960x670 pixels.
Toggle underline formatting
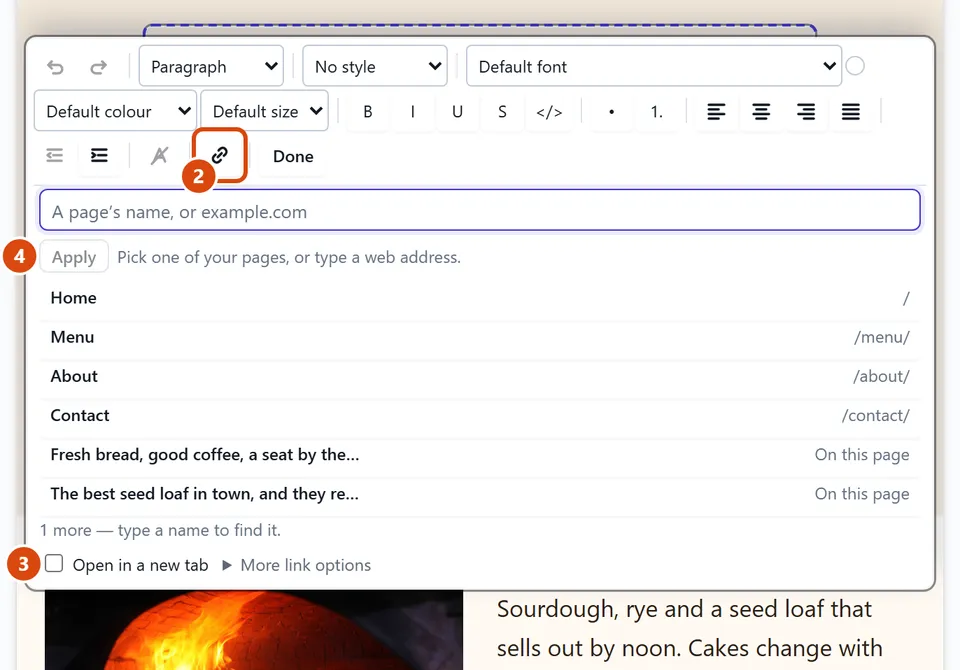point(457,111)
